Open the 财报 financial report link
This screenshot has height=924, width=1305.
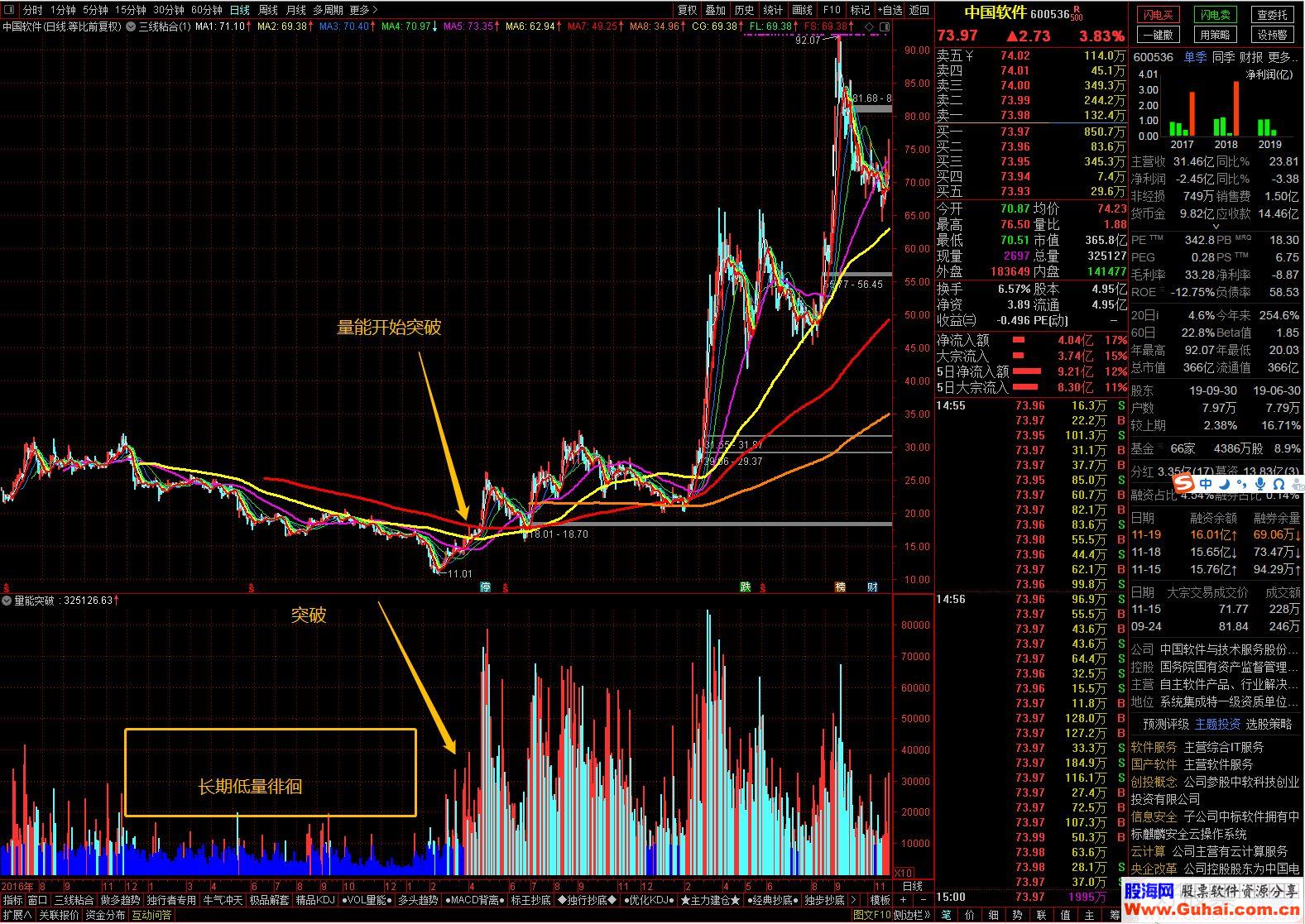coord(1251,57)
